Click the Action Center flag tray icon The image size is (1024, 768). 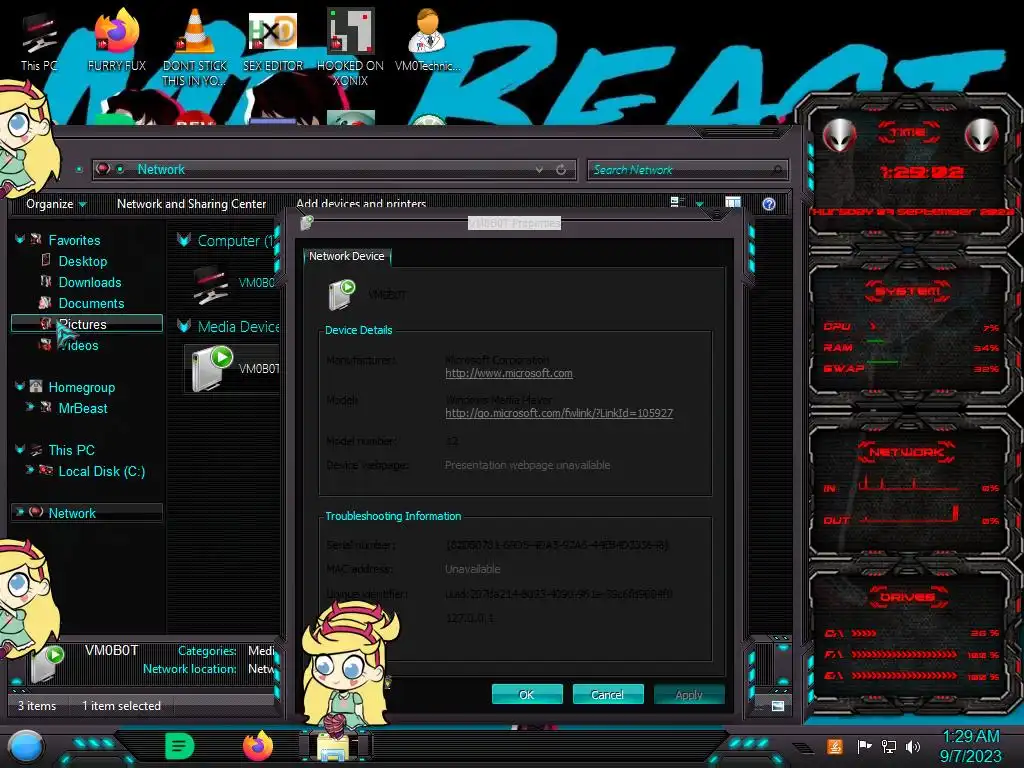click(864, 746)
